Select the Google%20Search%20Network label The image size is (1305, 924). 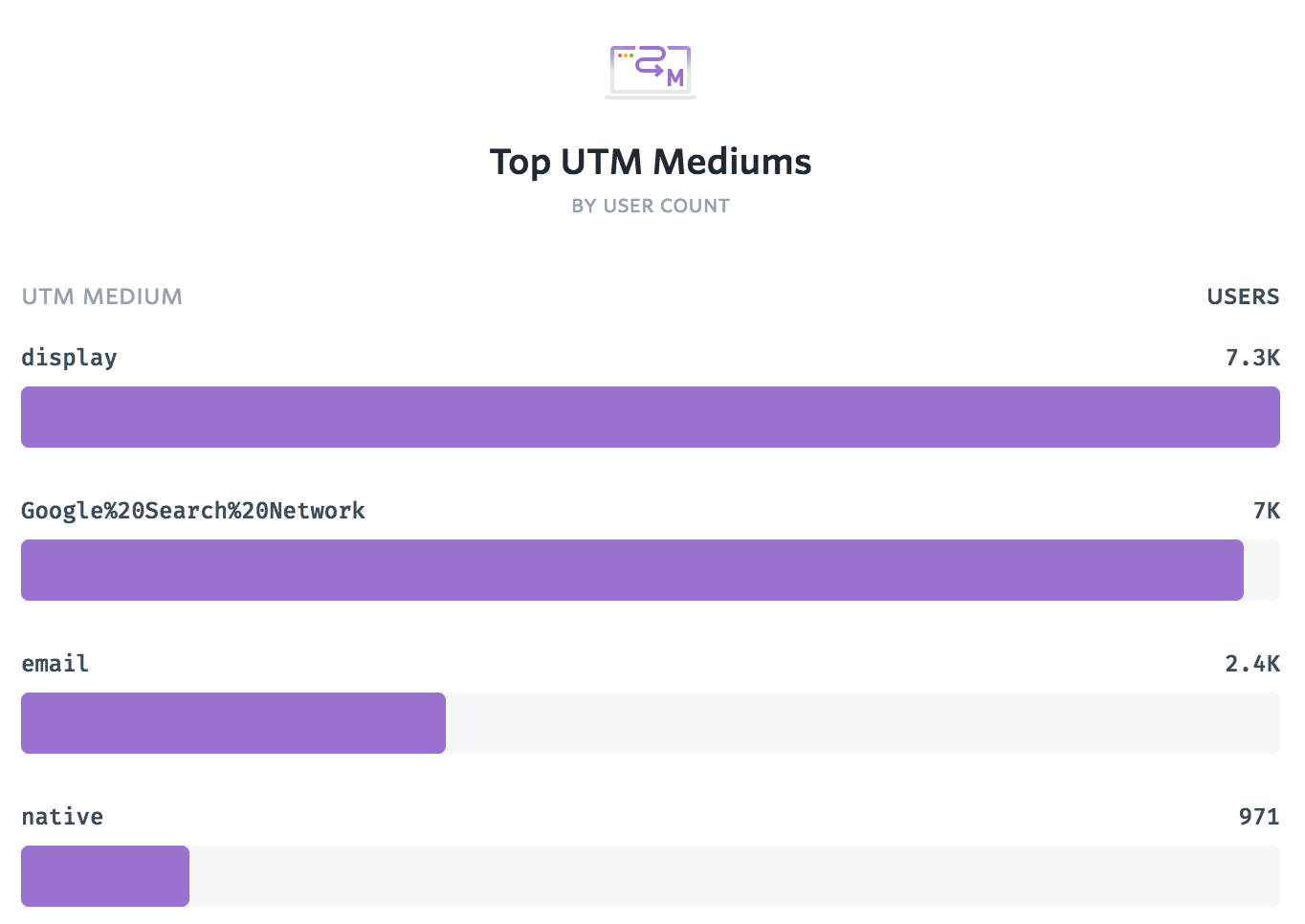pos(193,511)
